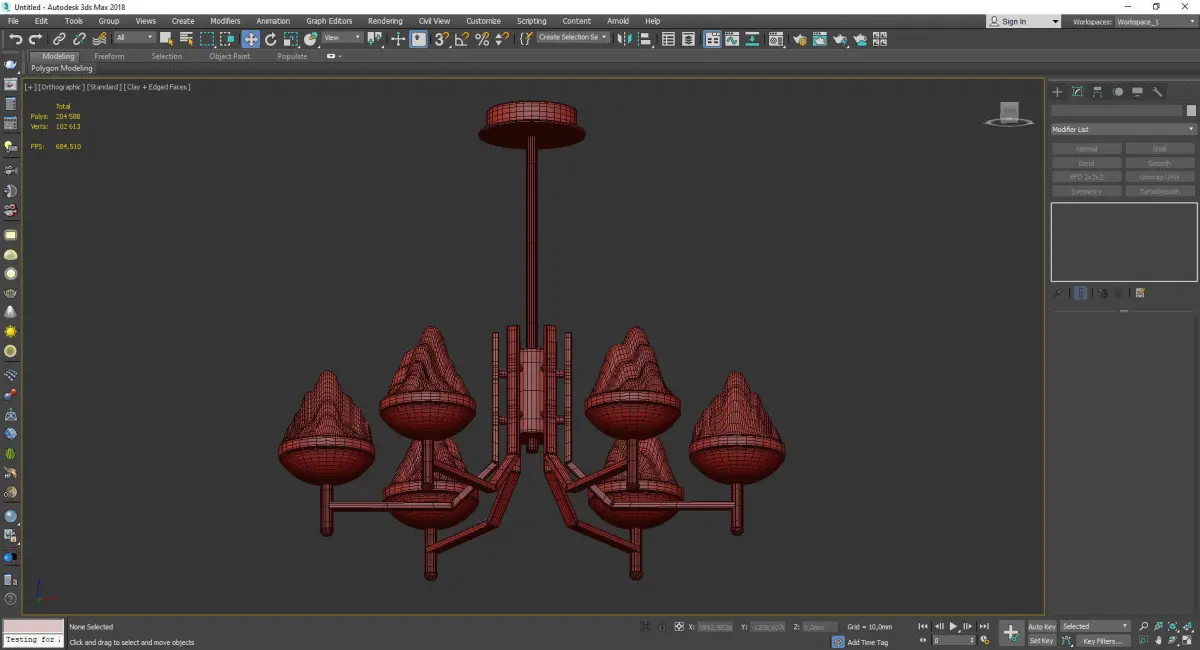Click Add Time Tag
This screenshot has width=1200, height=650.
867,642
